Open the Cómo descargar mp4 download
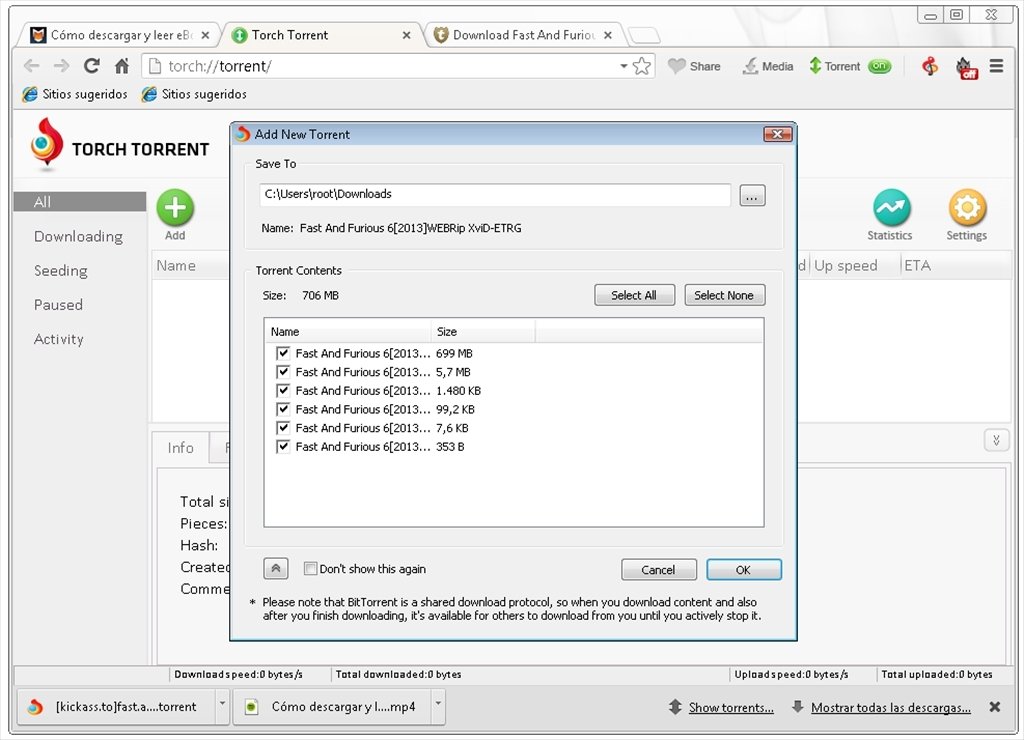This screenshot has height=740, width=1024. [x=332, y=707]
